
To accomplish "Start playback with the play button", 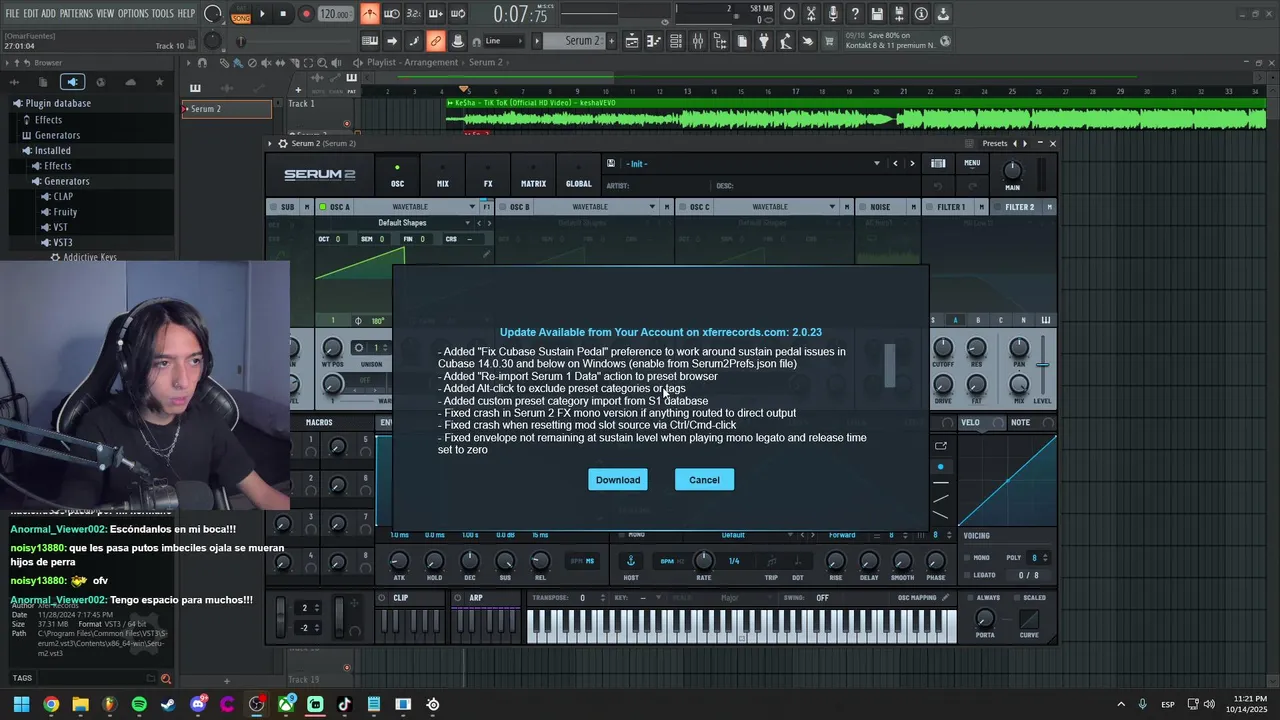I will tap(262, 14).
